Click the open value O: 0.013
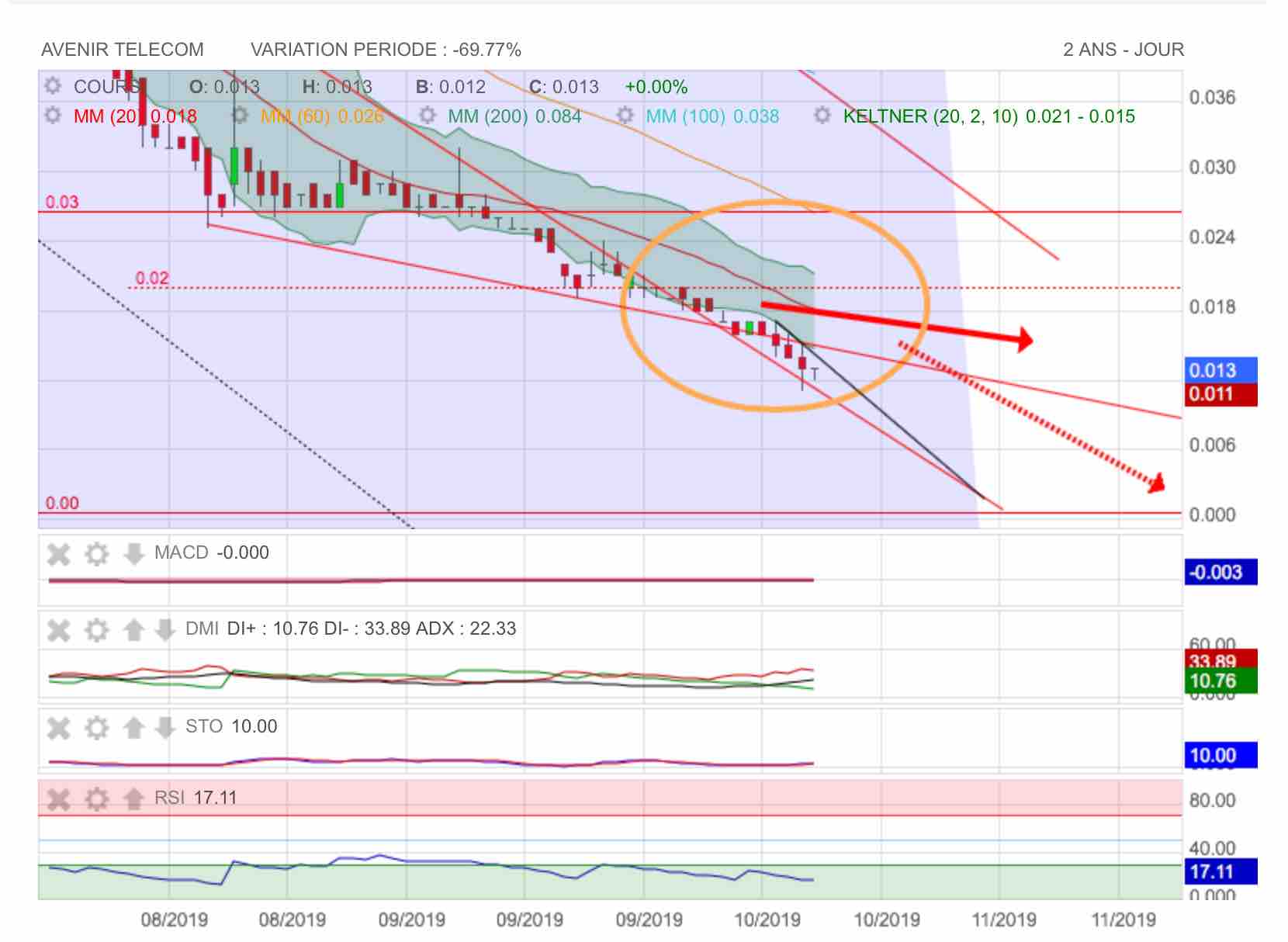1288x942 pixels. (224, 87)
